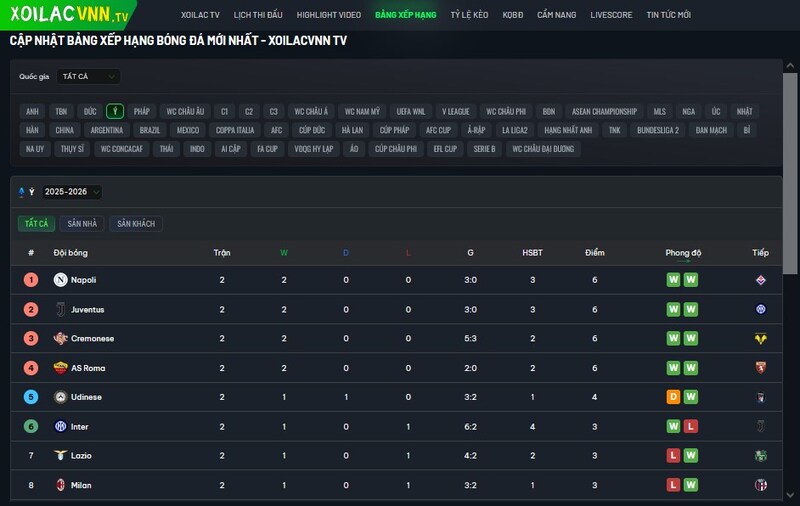Open the KQBĐ menu item
Viewport: 800px width, 506px height.
point(513,15)
